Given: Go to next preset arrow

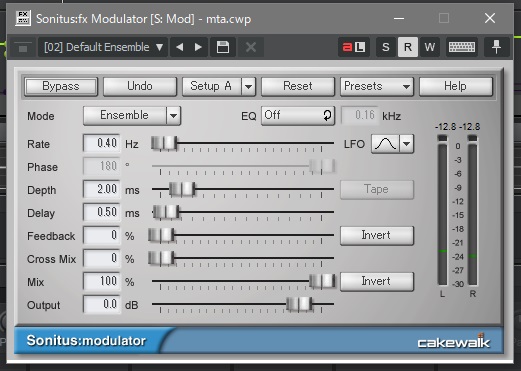Looking at the screenshot, I should click(198, 47).
